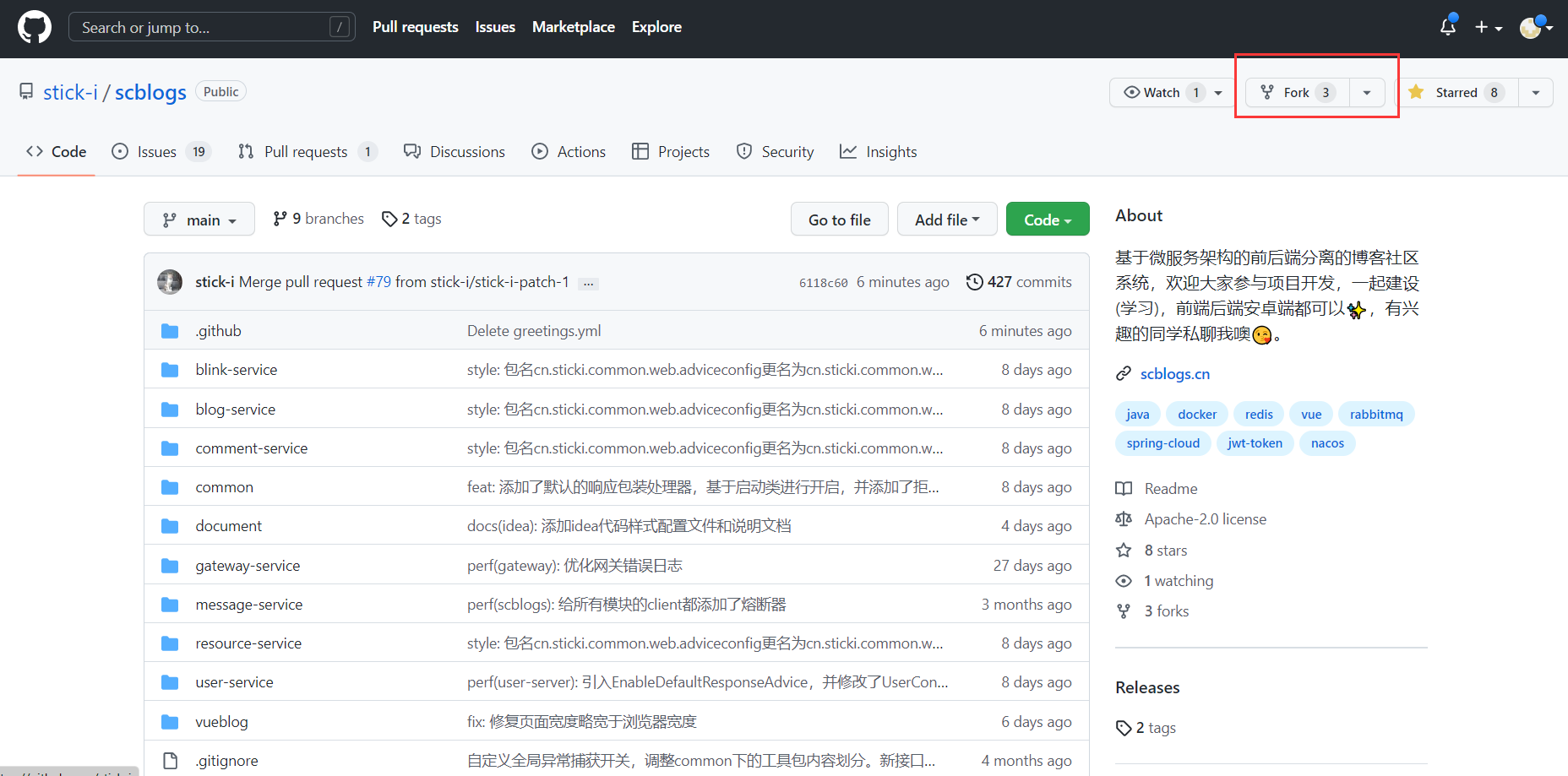Image resolution: width=1568 pixels, height=776 pixels.
Task: Click the link icon beside scblogs.cn
Action: [x=1124, y=374]
